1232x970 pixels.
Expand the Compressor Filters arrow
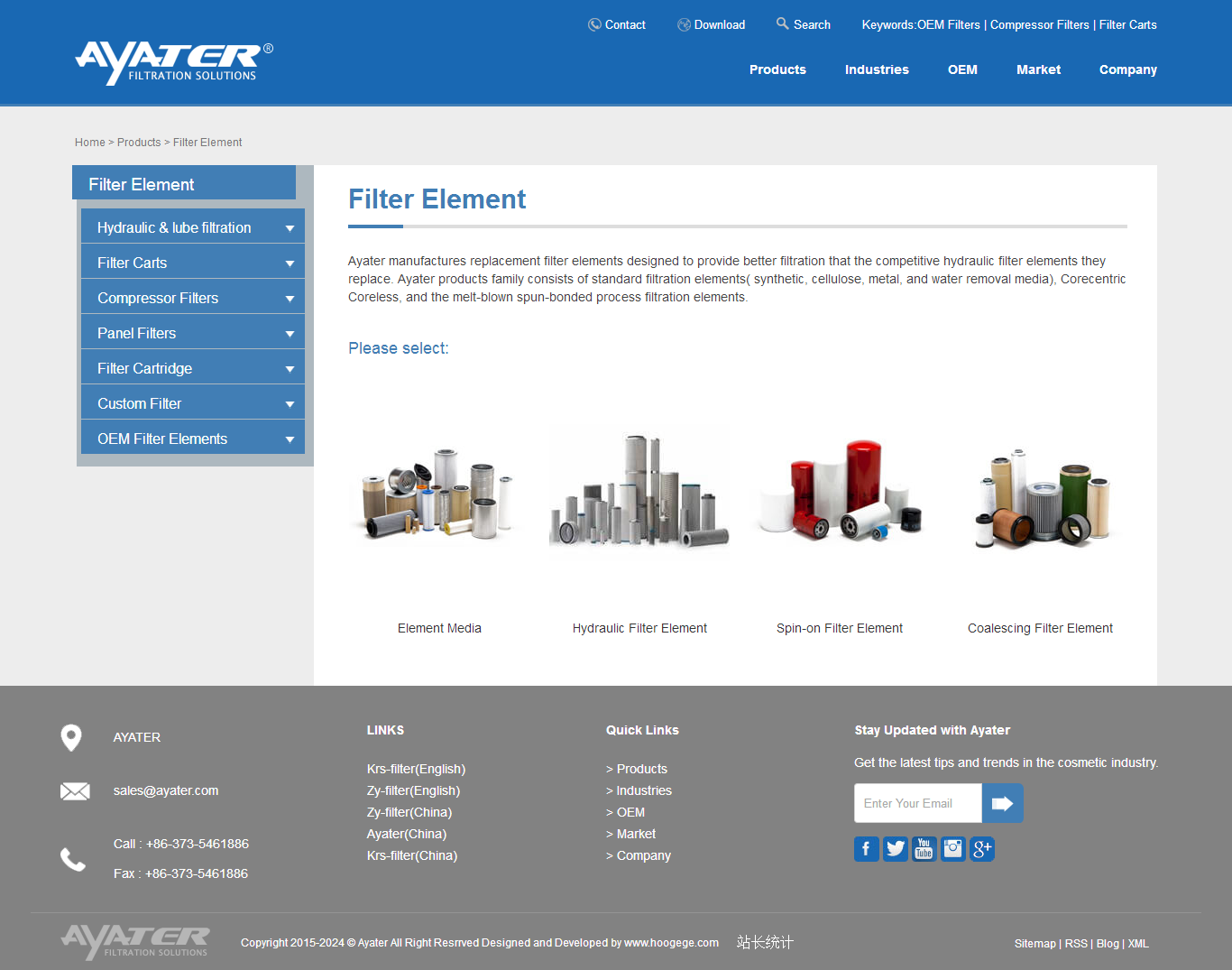290,299
